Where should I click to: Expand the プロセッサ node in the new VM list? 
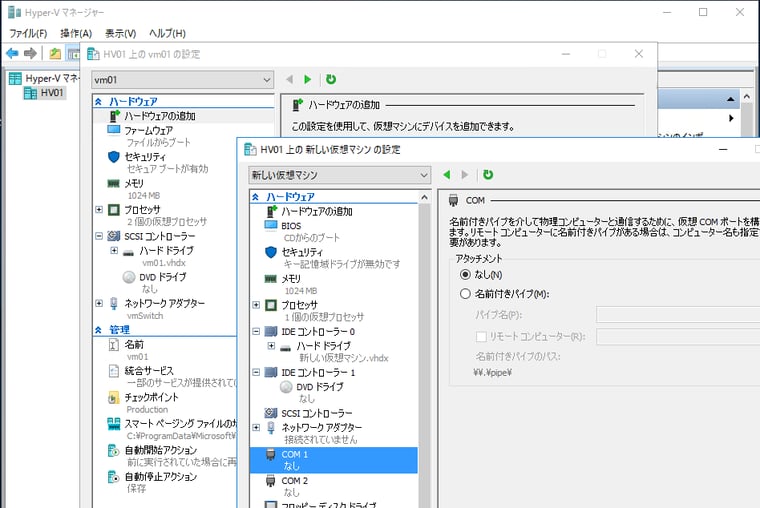click(x=257, y=305)
